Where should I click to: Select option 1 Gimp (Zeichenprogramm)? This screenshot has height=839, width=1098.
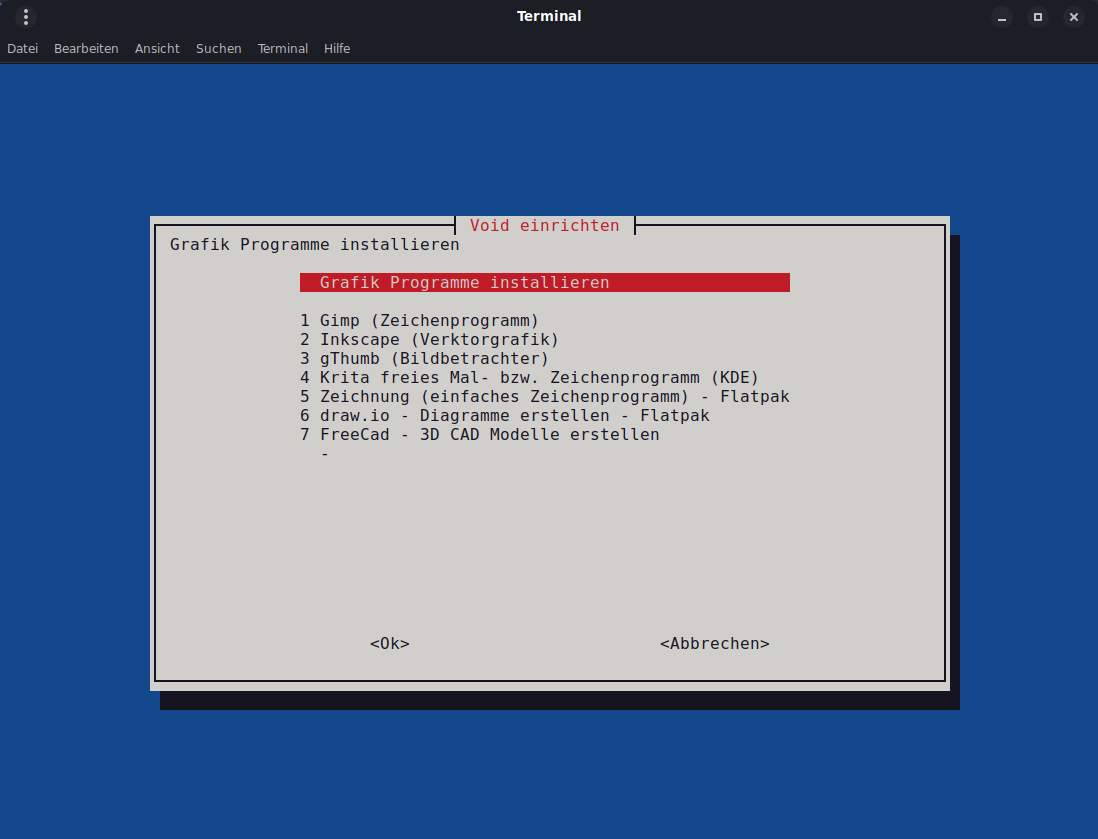coord(419,321)
